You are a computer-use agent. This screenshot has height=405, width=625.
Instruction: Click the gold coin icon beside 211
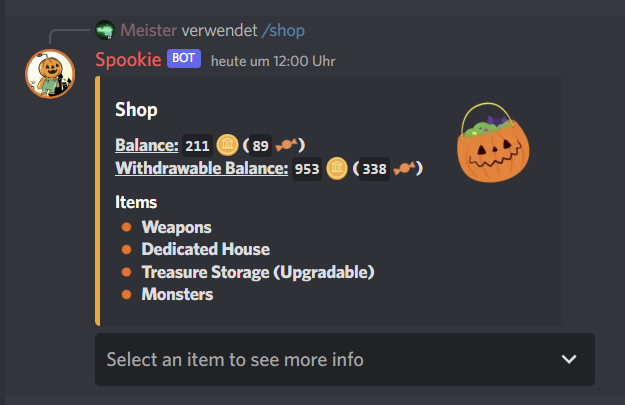pos(227,145)
